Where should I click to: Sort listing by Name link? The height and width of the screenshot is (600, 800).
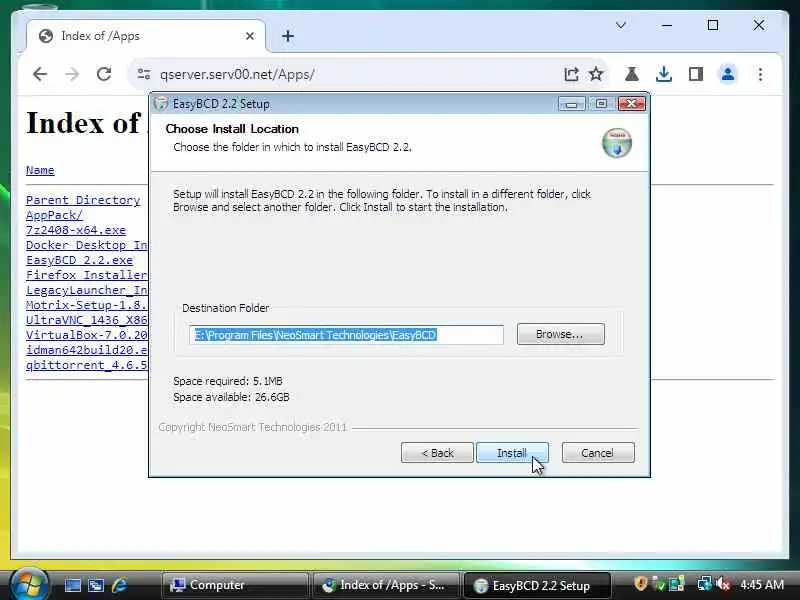[x=40, y=170]
